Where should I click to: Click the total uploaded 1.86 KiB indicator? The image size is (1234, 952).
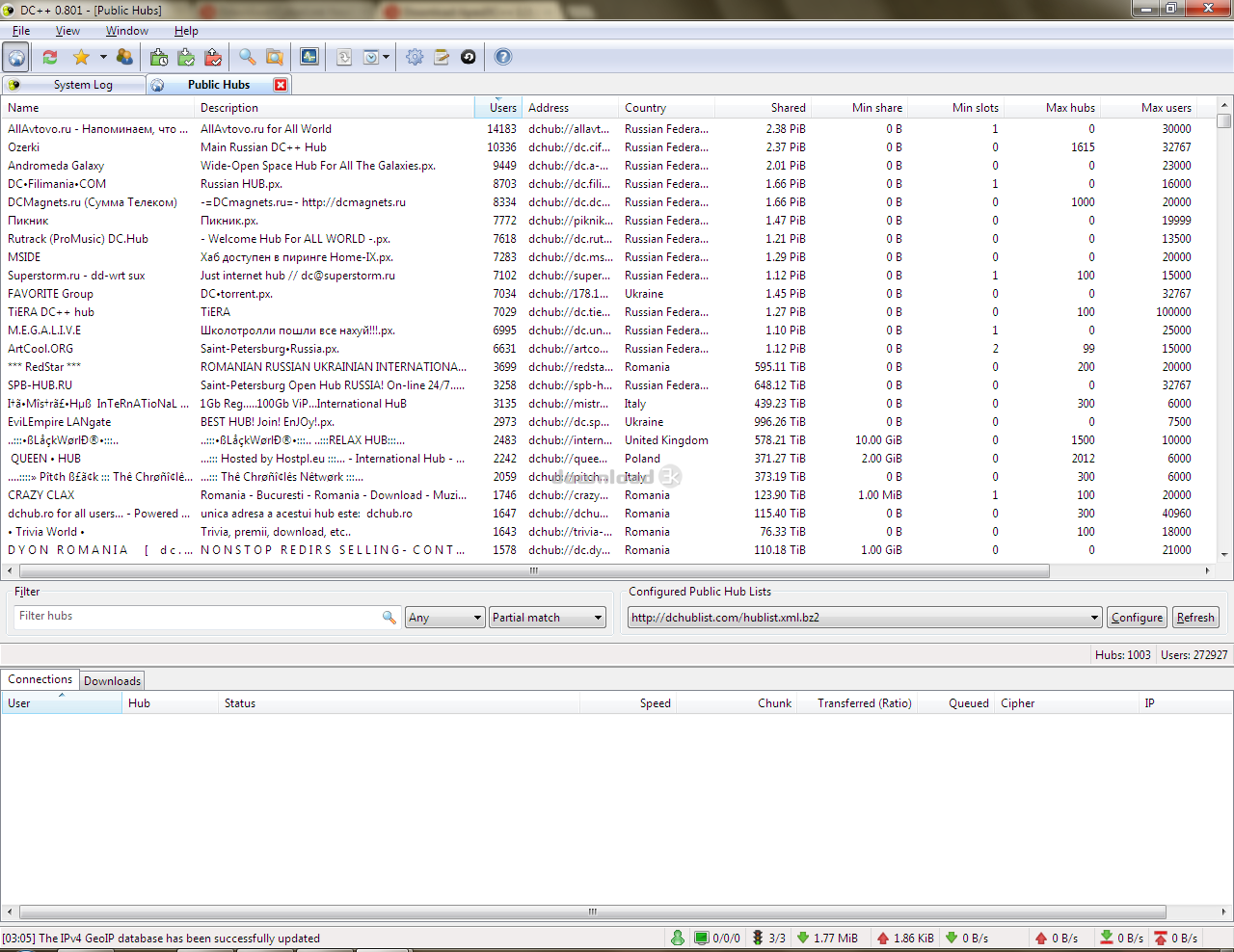(904, 938)
